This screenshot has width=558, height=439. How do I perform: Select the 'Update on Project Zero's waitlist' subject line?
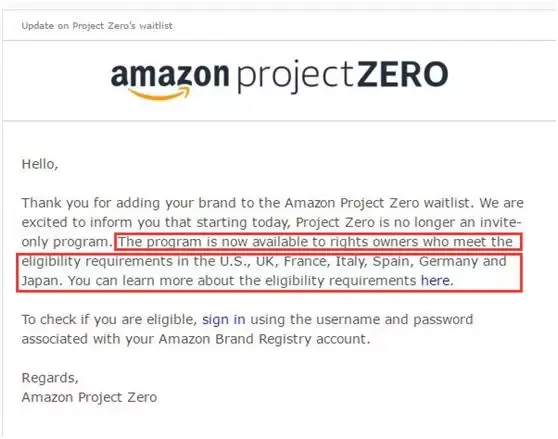[x=97, y=26]
